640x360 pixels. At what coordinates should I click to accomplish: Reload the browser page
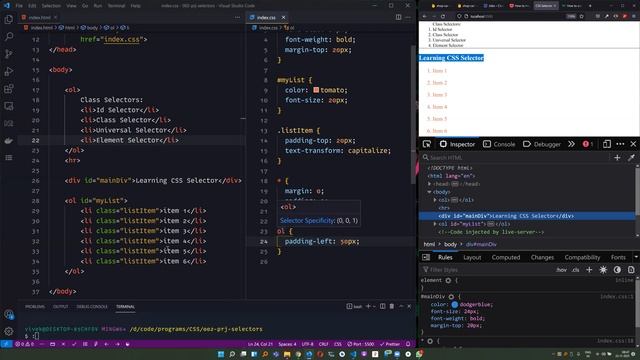(x=443, y=16)
